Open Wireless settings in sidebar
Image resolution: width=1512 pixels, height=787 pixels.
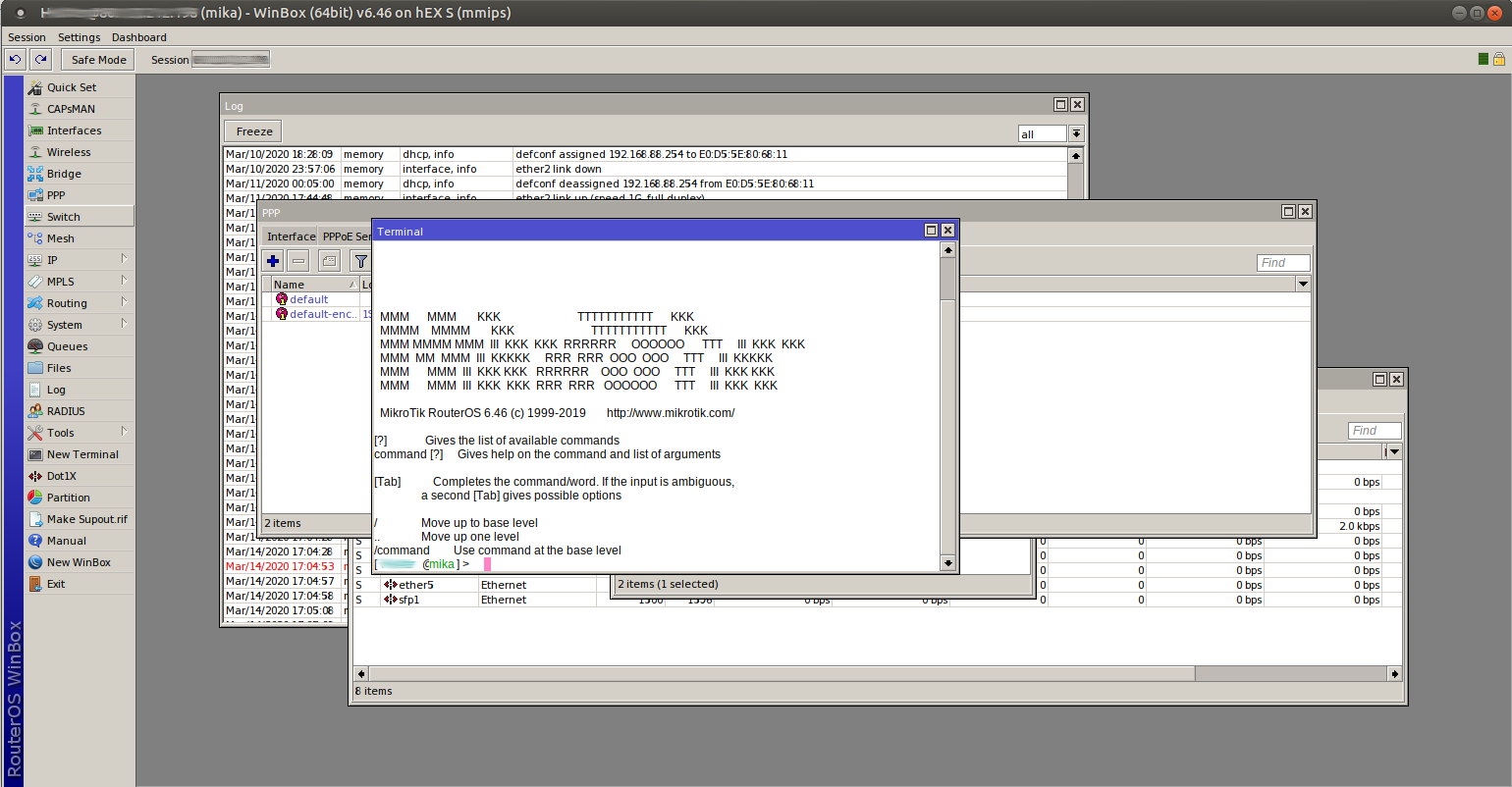click(79, 152)
